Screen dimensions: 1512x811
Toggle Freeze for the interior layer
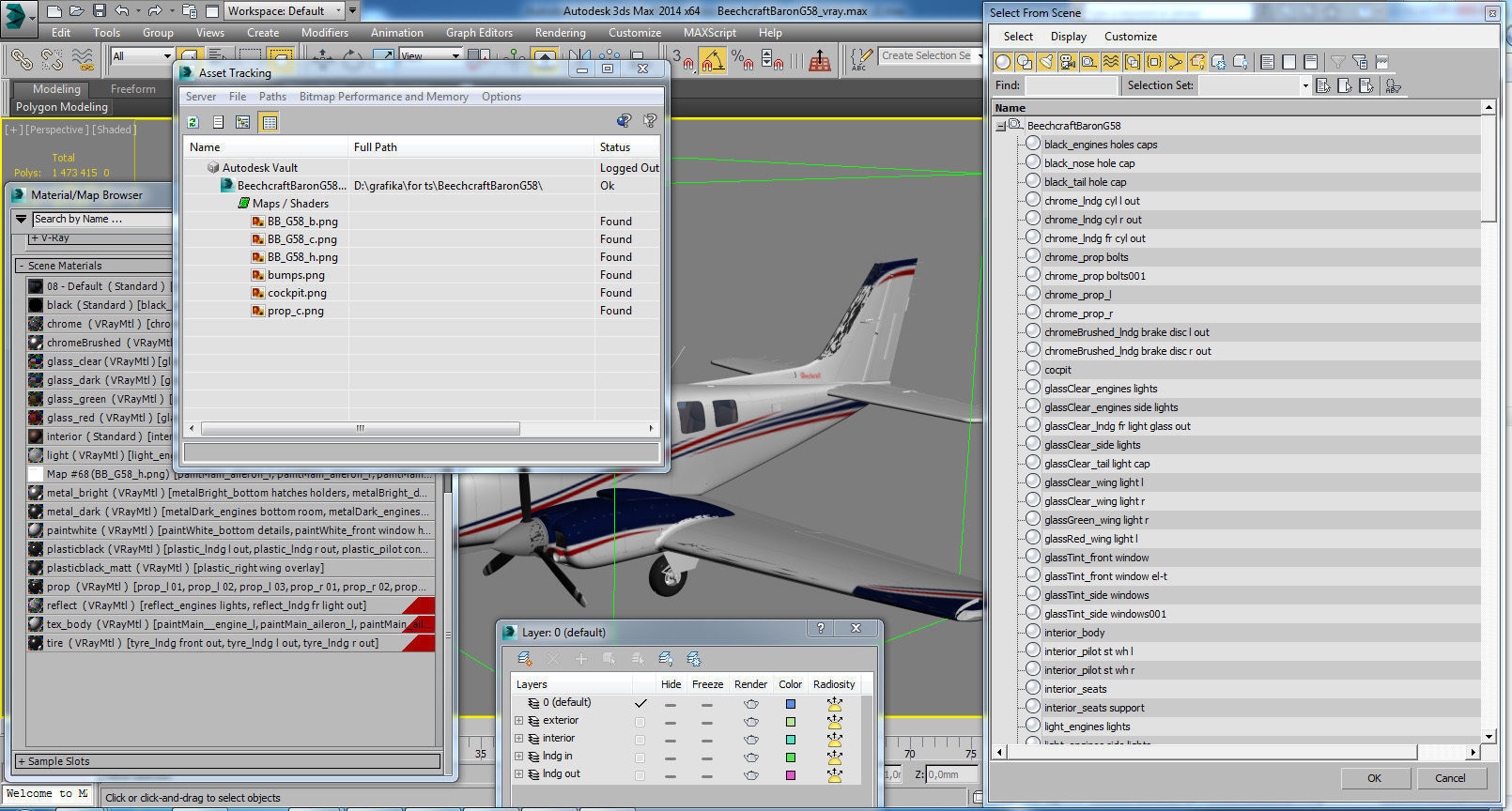(707, 740)
